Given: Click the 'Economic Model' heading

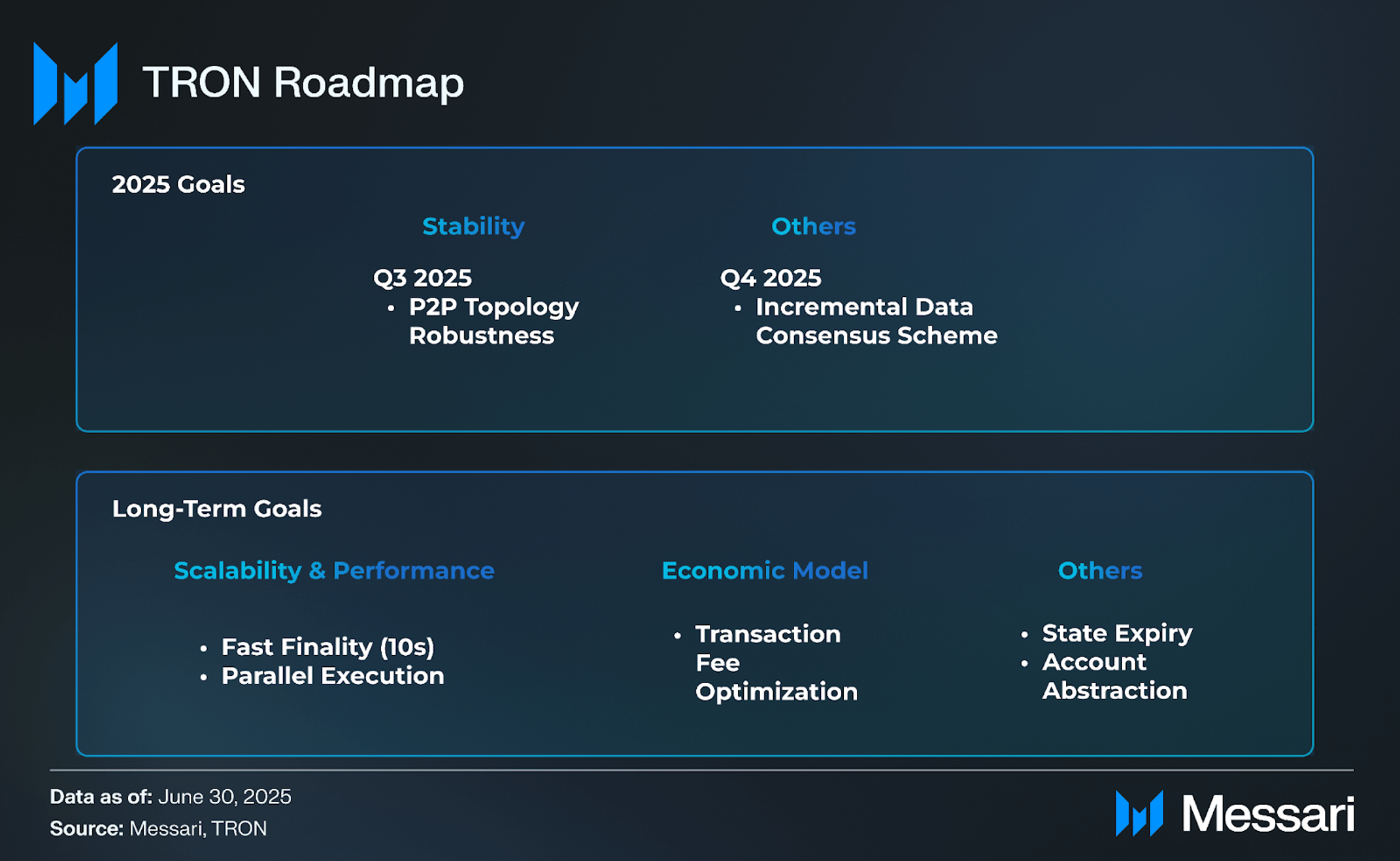Looking at the screenshot, I should point(765,571).
